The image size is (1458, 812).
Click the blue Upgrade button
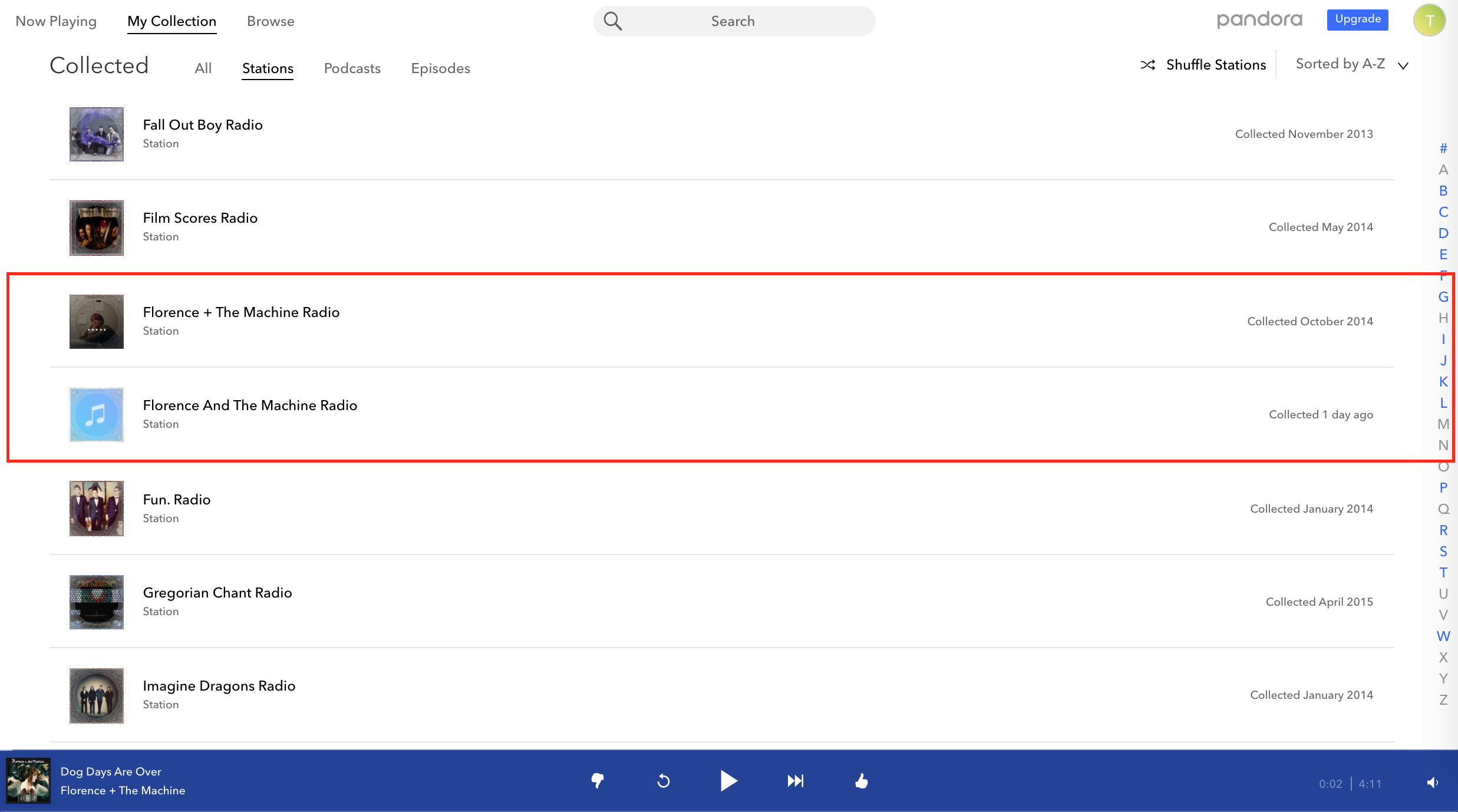(x=1357, y=19)
